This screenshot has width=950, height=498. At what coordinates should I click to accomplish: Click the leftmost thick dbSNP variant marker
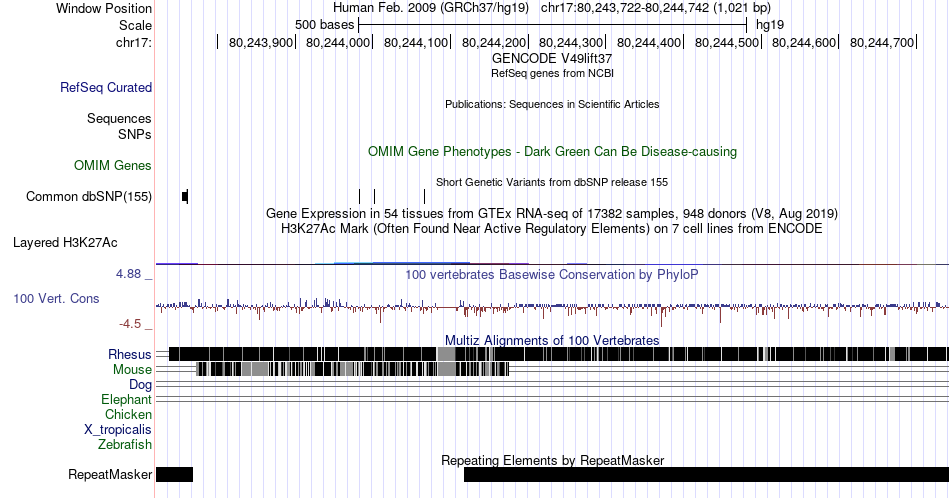[x=185, y=196]
